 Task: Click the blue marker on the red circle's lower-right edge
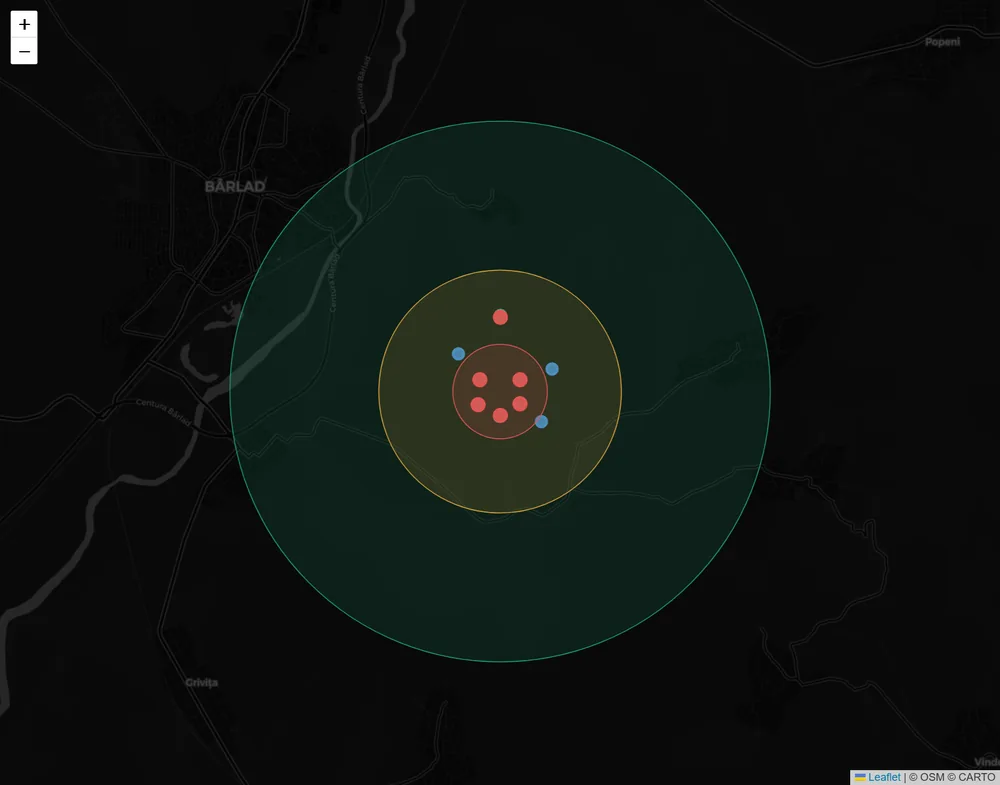click(541, 422)
